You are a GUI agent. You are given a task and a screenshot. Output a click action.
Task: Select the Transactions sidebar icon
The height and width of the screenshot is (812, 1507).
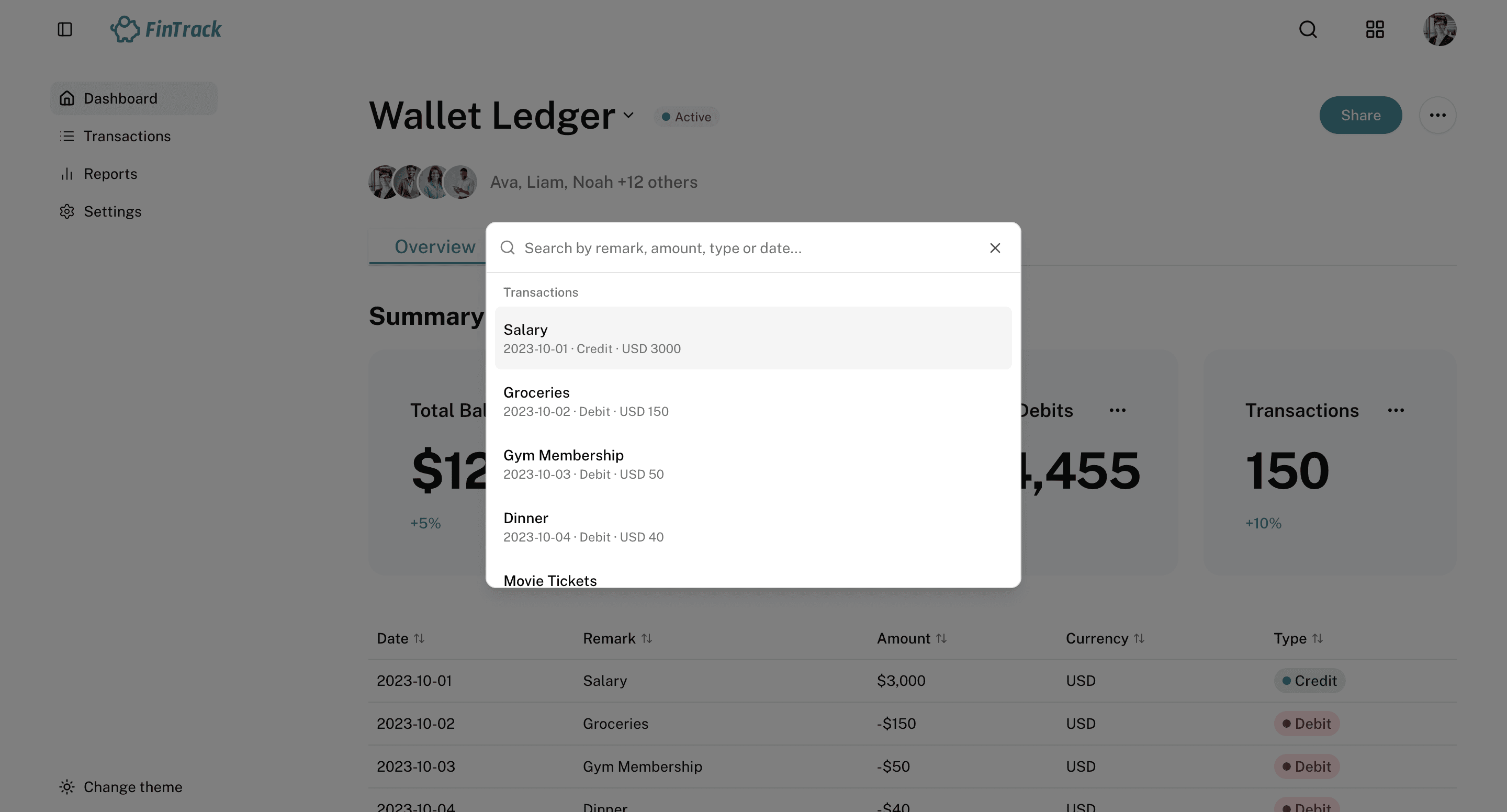point(68,136)
